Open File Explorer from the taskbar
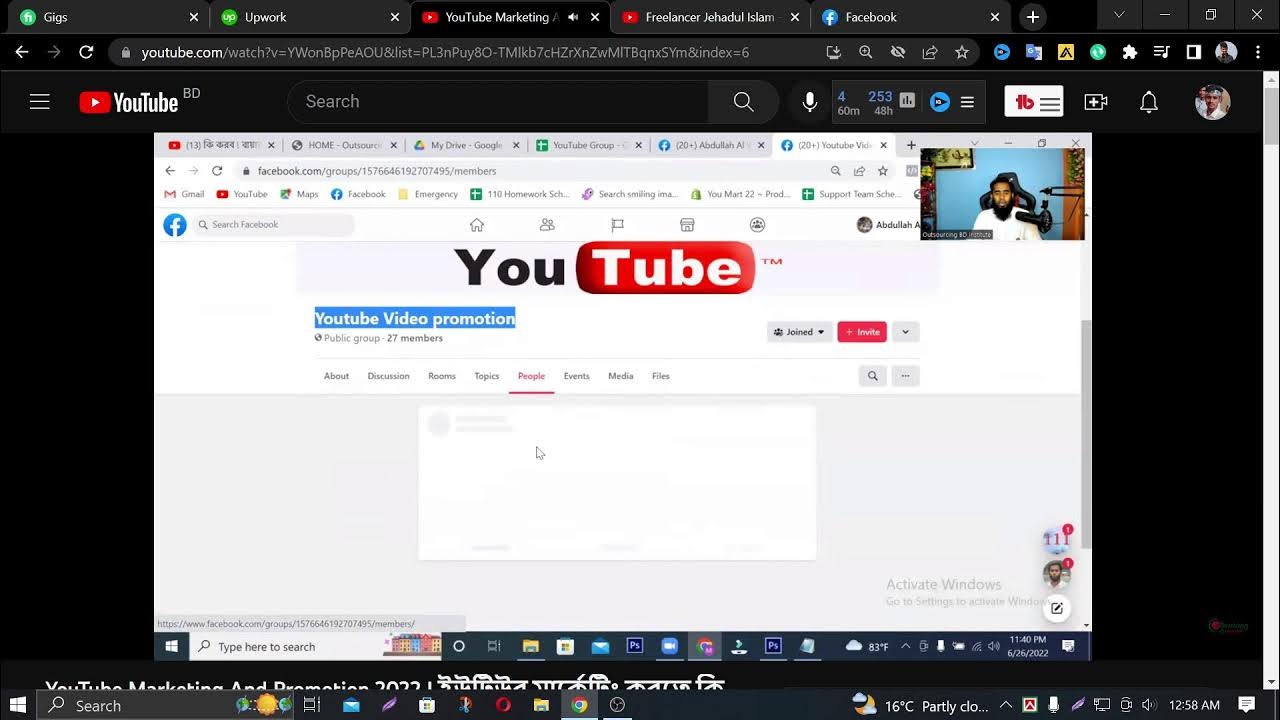 (541, 705)
